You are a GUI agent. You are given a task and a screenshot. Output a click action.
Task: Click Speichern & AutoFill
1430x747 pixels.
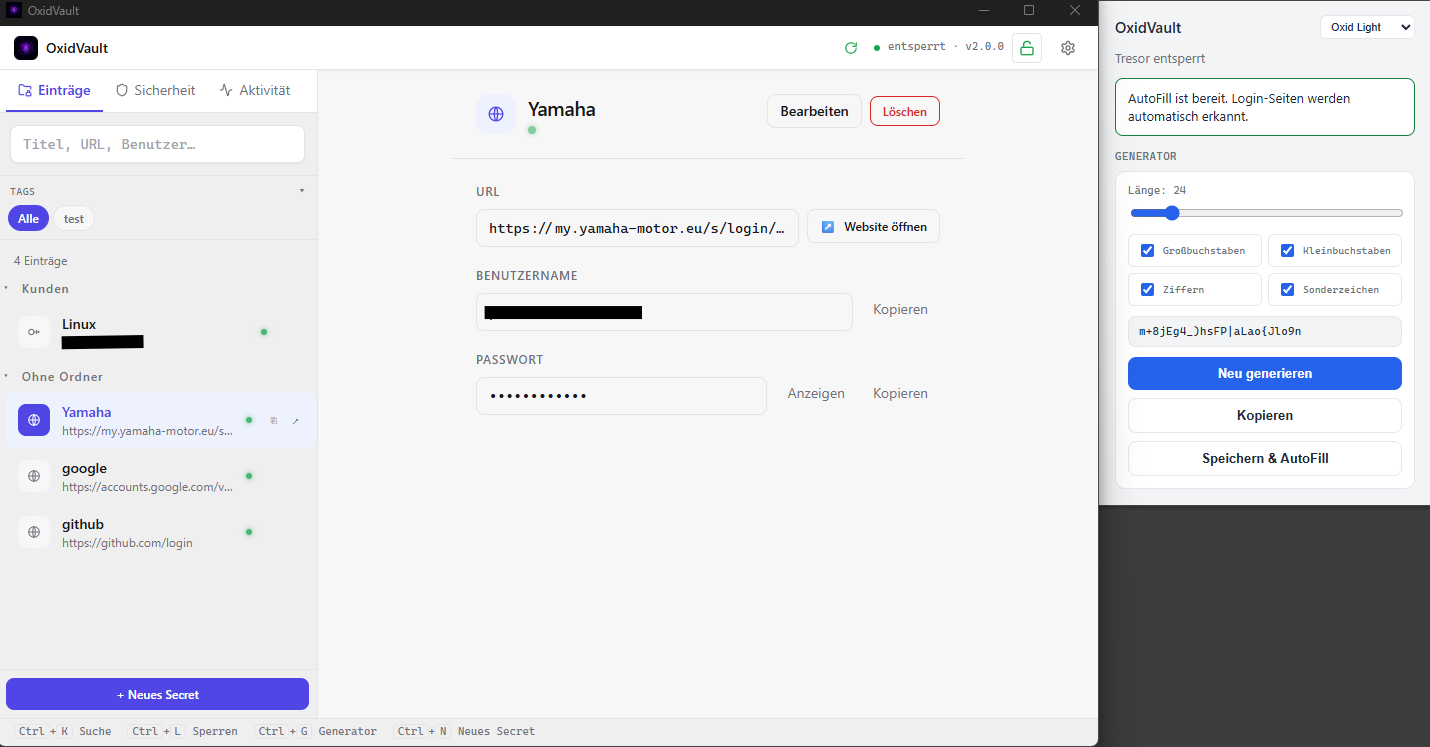click(1265, 458)
